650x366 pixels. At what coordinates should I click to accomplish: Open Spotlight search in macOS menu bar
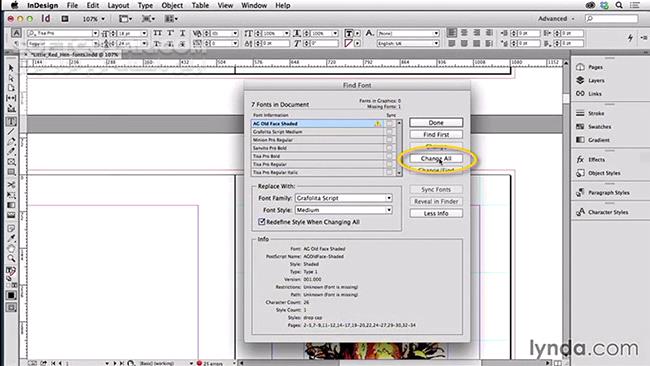pos(619,5)
